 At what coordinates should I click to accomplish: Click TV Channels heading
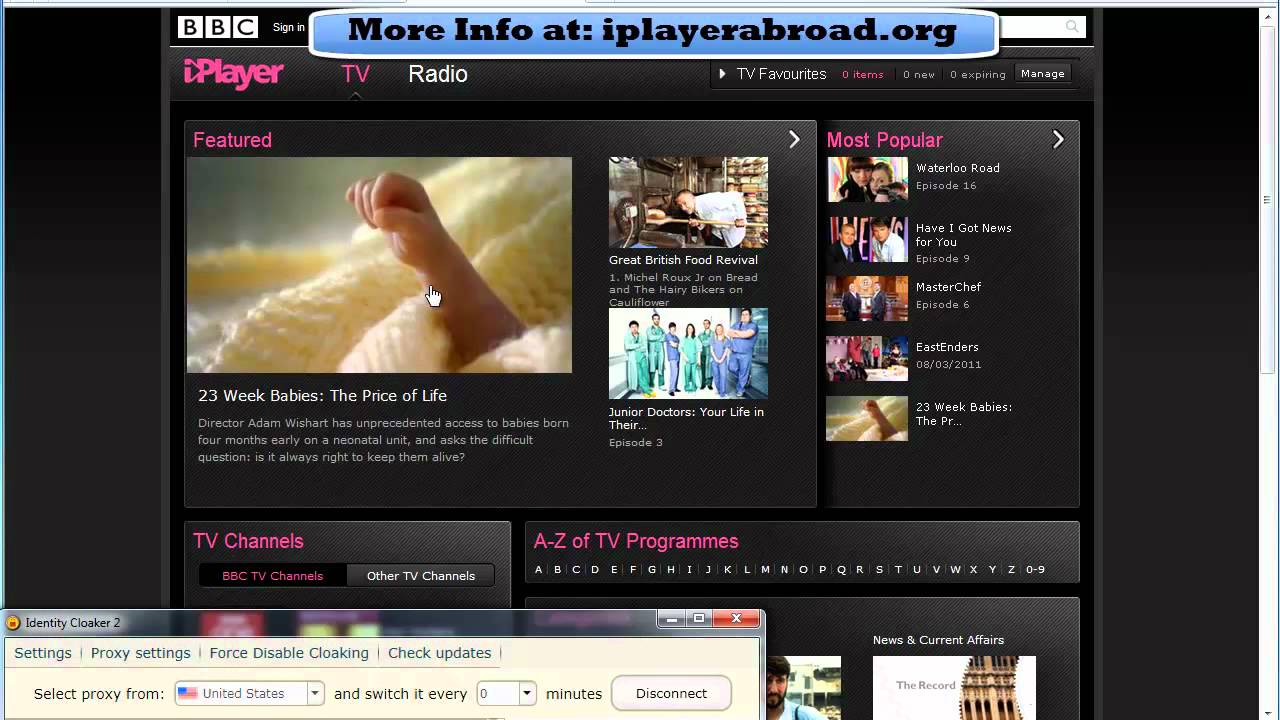point(248,541)
